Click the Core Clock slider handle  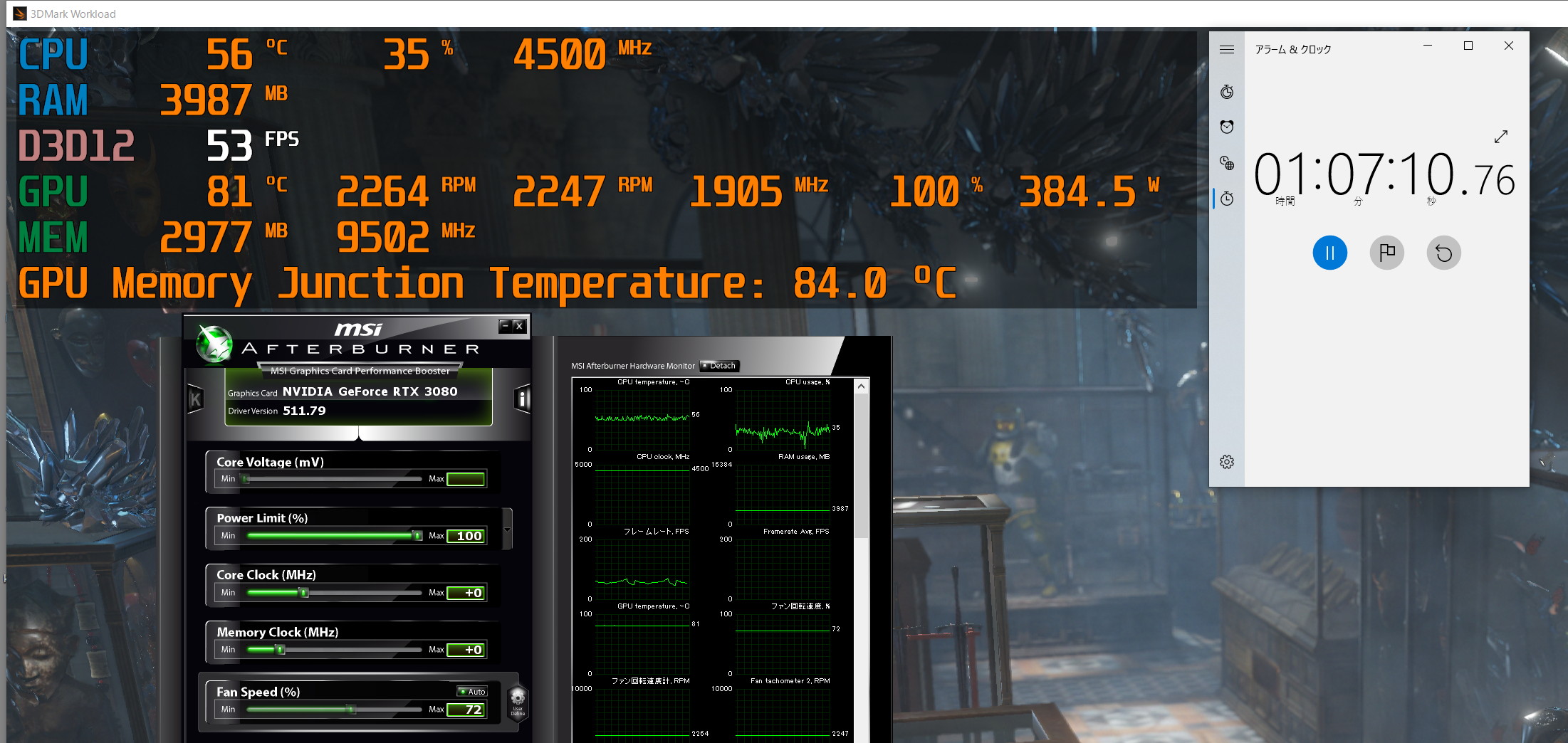pos(304,592)
